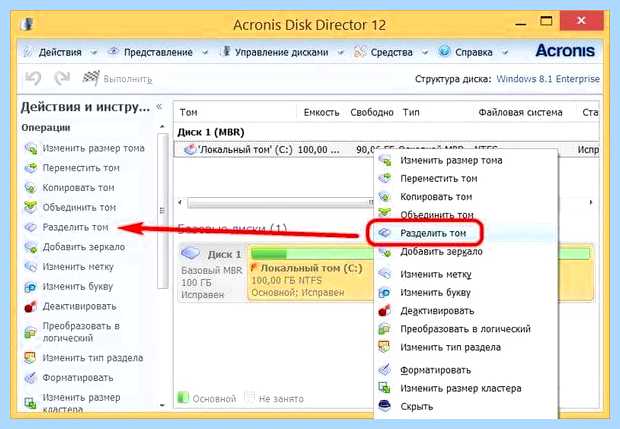Open the Средства menu dropdown
Image resolution: width=620 pixels, height=429 pixels.
(x=391, y=52)
